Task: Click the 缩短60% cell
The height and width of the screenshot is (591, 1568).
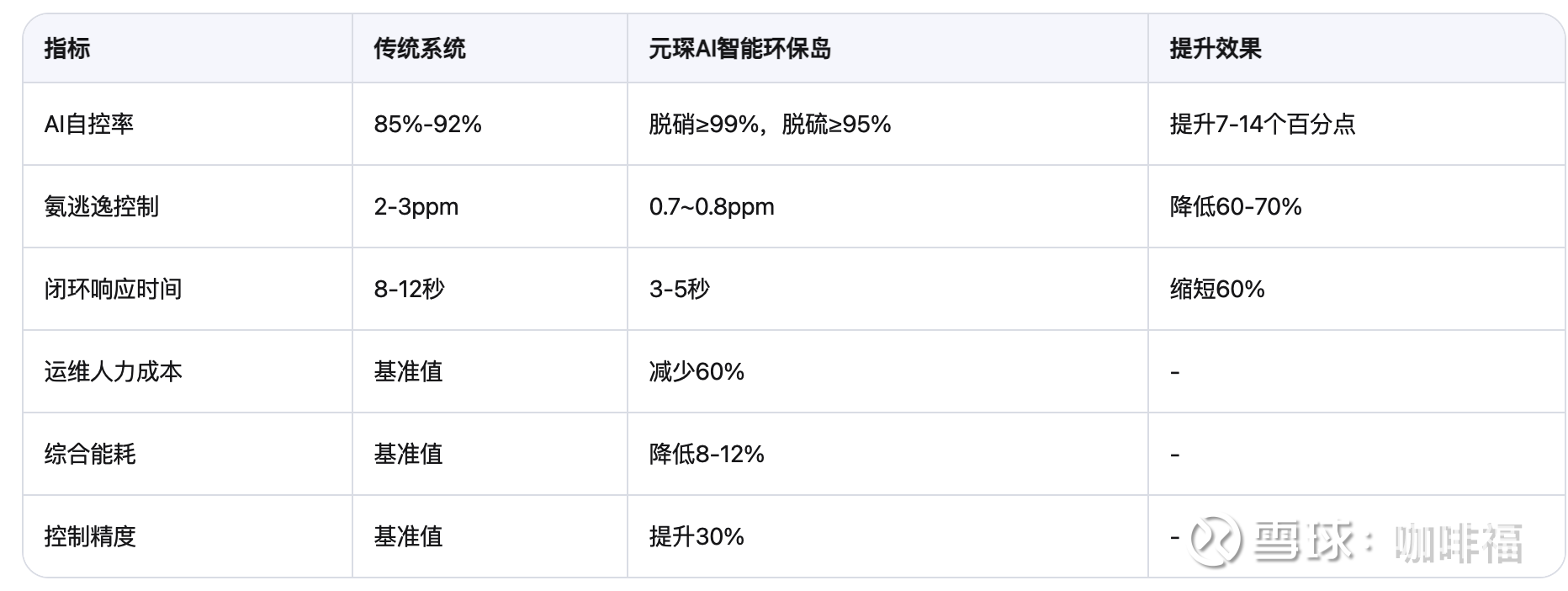Action: [x=1217, y=290]
